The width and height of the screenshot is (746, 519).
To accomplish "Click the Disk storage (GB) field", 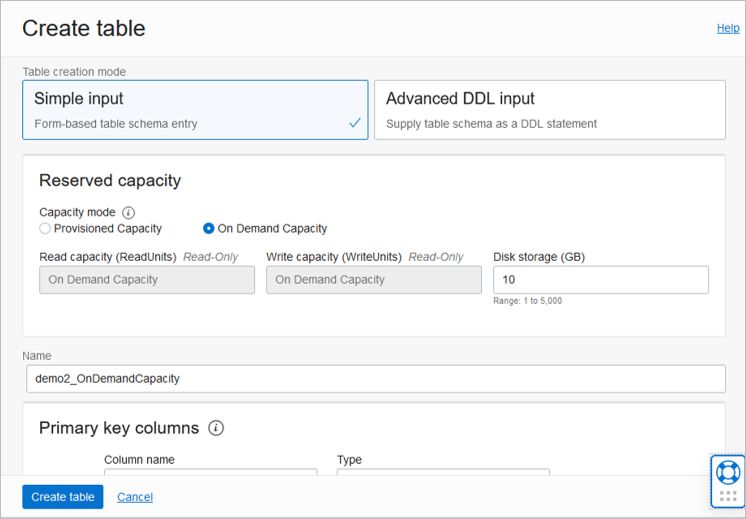I will point(600,280).
